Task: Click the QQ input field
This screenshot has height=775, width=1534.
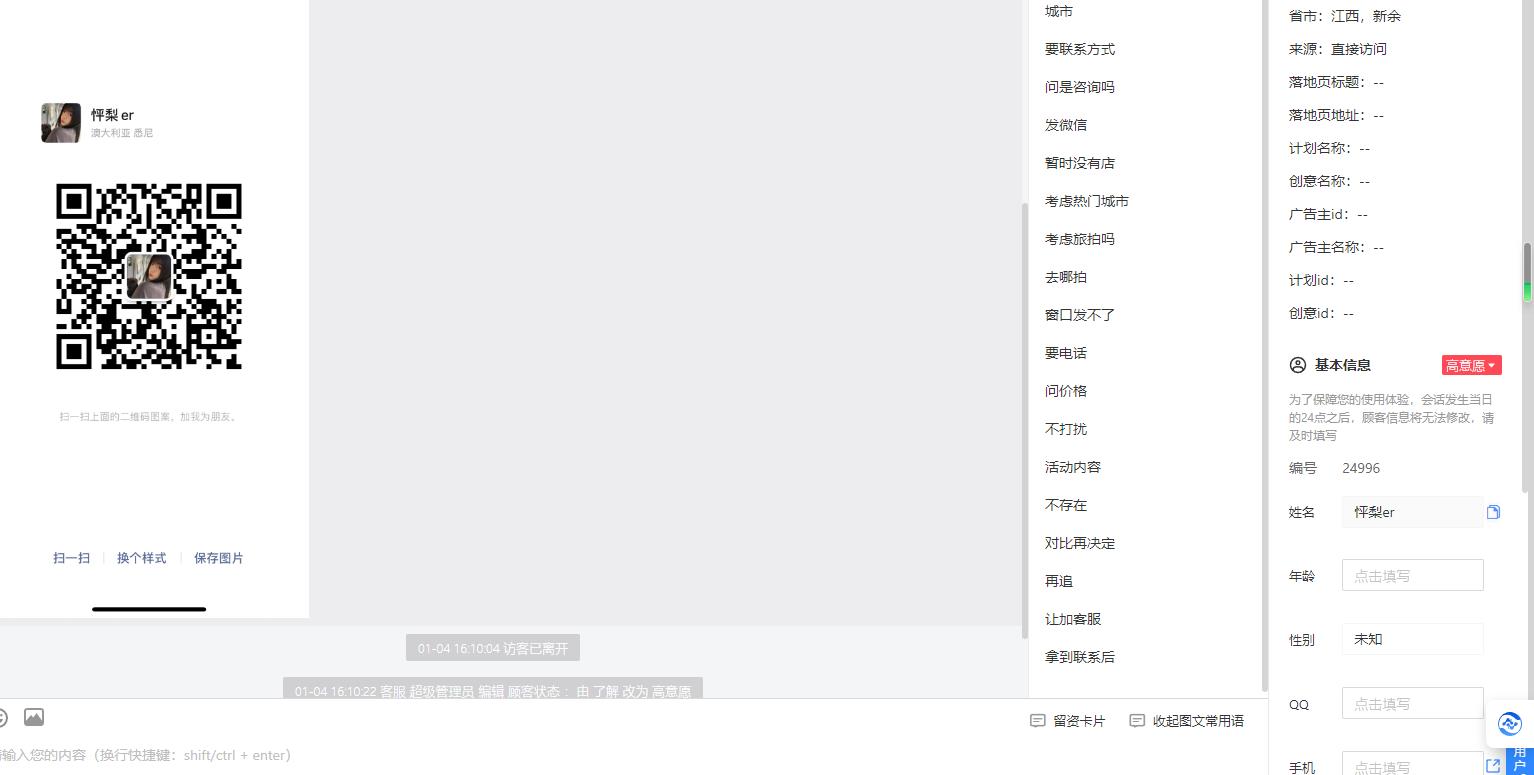Action: coord(1412,703)
